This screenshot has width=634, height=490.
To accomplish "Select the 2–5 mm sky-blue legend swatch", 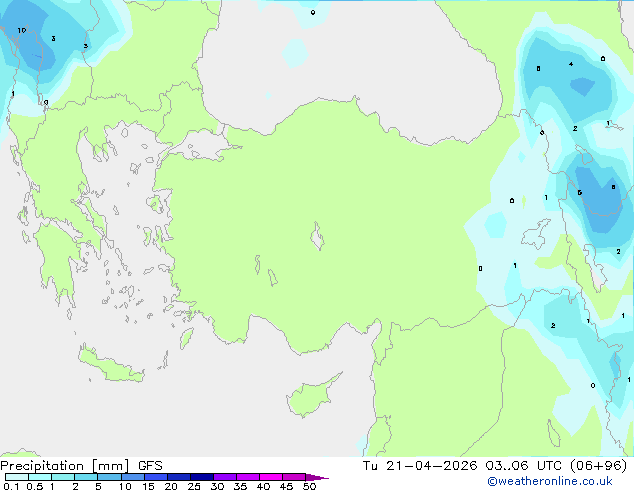I will coord(86,477).
